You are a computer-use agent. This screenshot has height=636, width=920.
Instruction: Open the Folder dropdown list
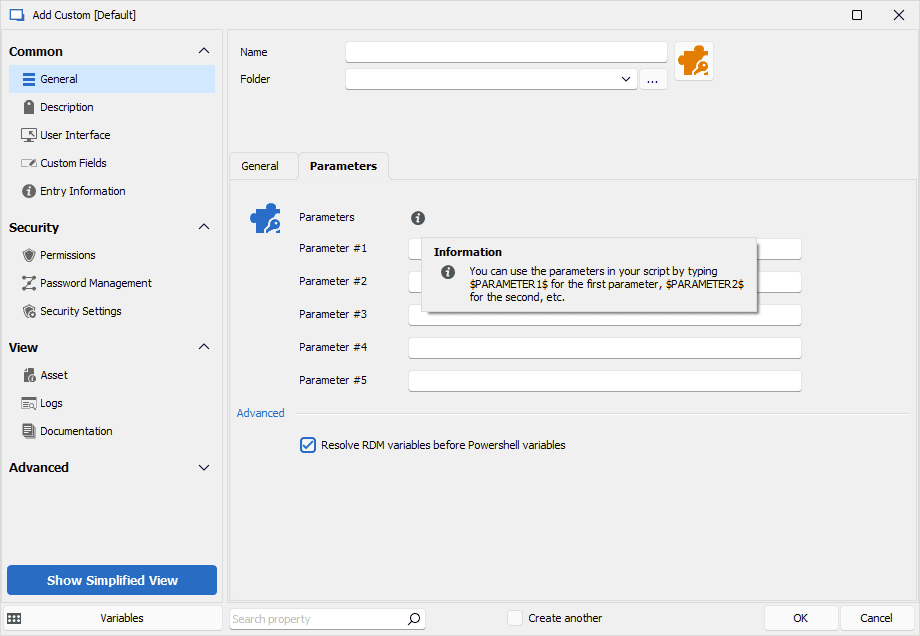[626, 79]
